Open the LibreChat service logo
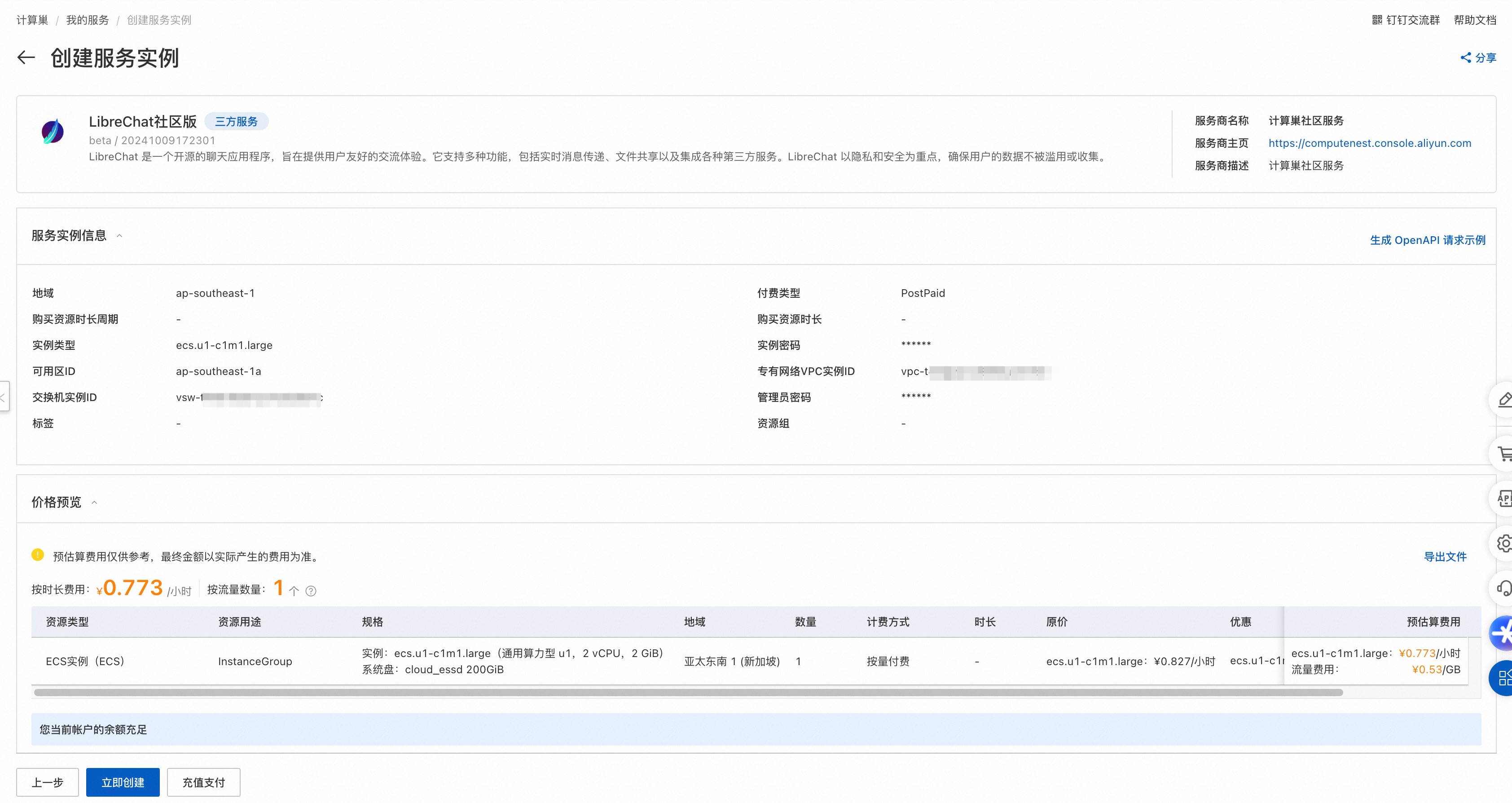This screenshot has height=803, width=1512. (53, 131)
